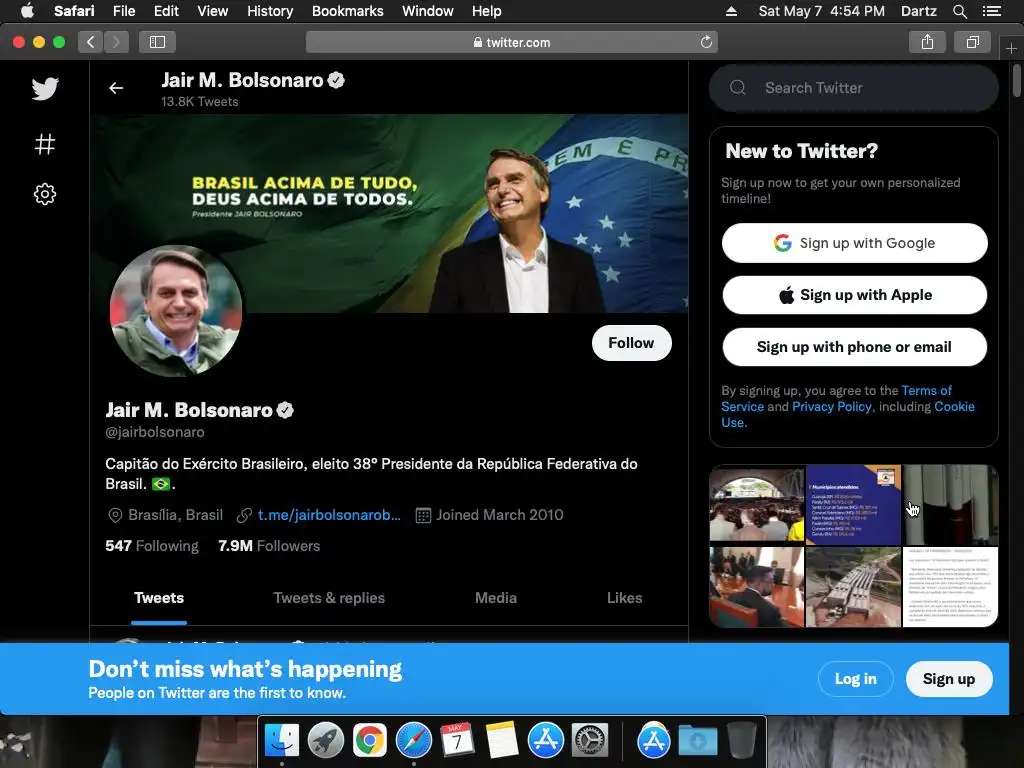
Task: Open Launchpad rocket from the Dock
Action: point(325,741)
